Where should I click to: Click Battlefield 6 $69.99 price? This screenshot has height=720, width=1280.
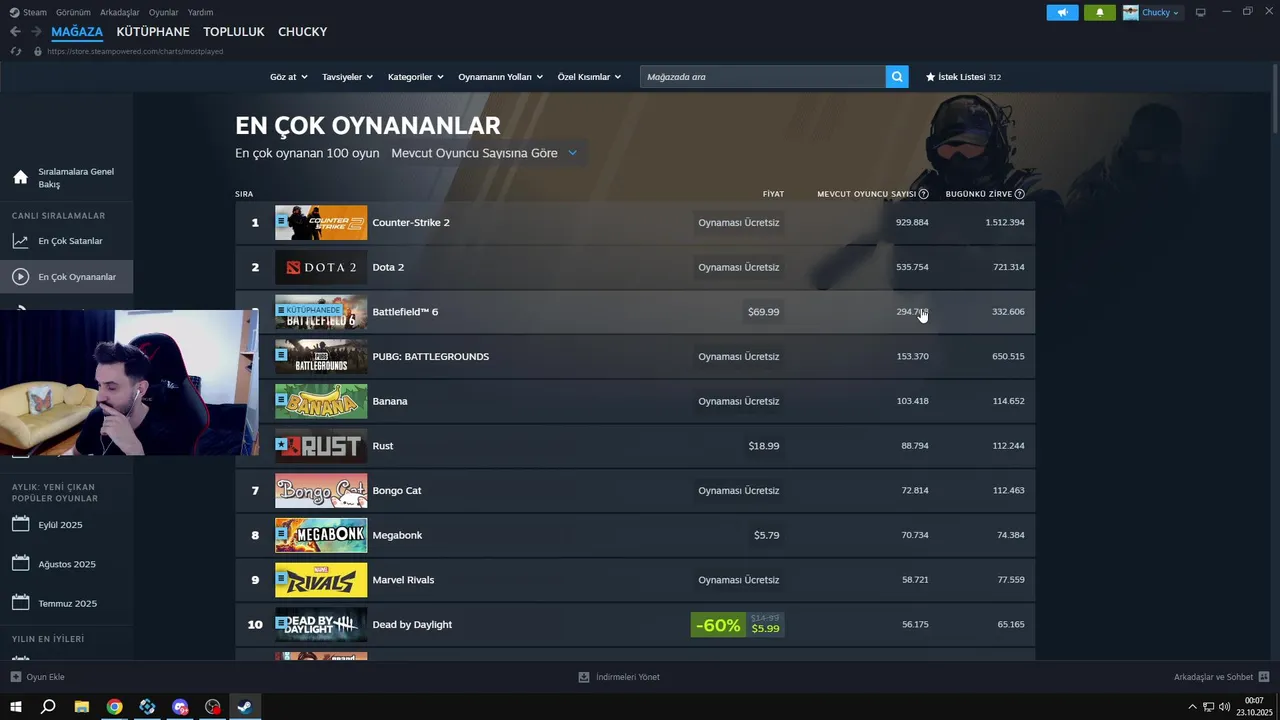764,312
